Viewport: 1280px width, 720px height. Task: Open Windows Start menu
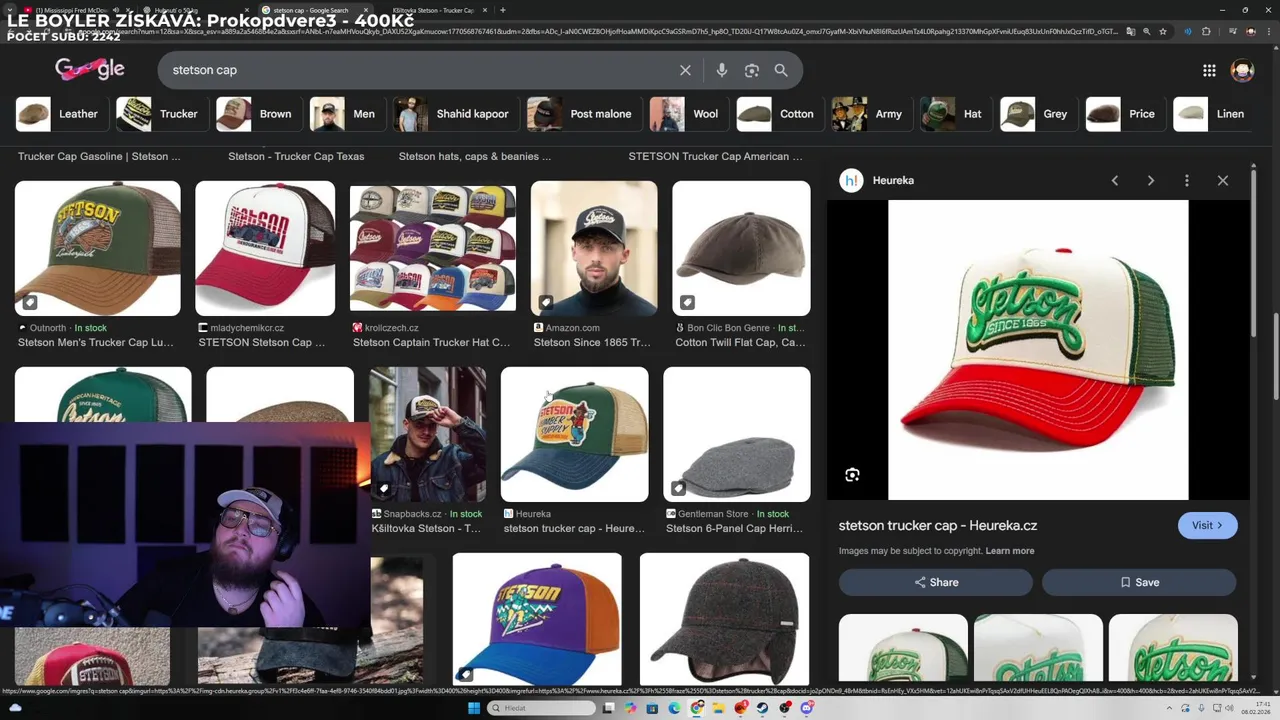(x=473, y=708)
